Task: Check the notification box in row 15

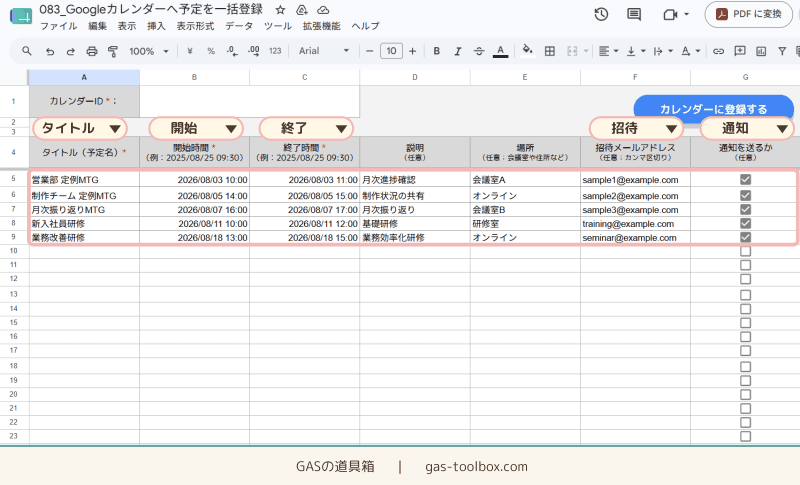Action: pyautogui.click(x=745, y=323)
